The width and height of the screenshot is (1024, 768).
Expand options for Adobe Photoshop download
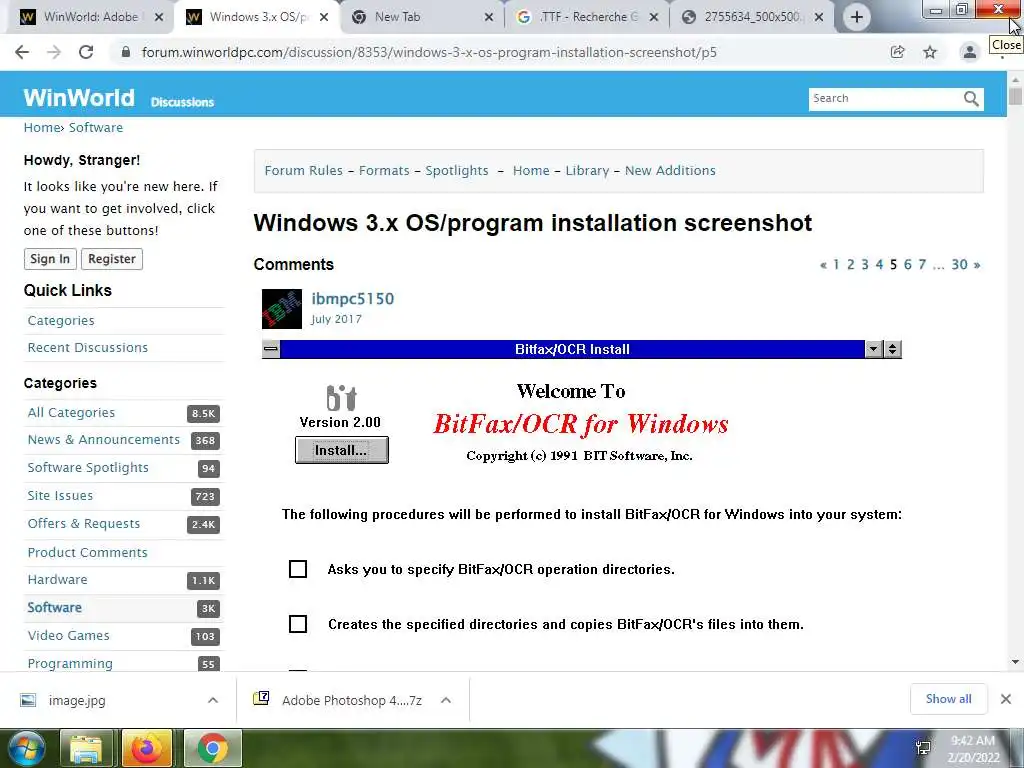[x=446, y=700]
